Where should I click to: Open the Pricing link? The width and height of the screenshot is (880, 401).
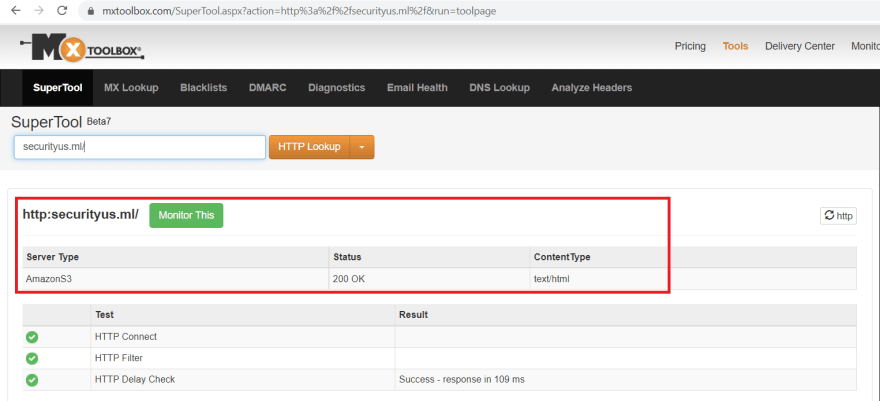(690, 47)
